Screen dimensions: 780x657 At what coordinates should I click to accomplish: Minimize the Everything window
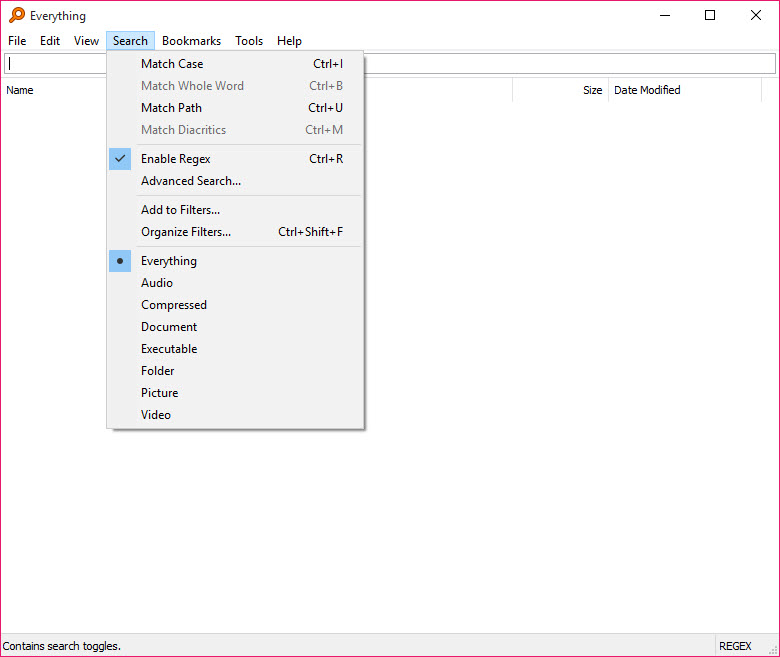665,15
